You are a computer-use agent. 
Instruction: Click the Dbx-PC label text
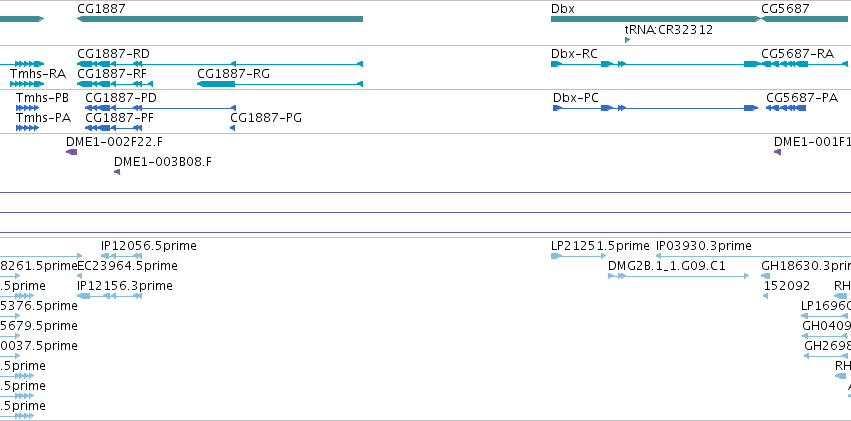(x=576, y=98)
